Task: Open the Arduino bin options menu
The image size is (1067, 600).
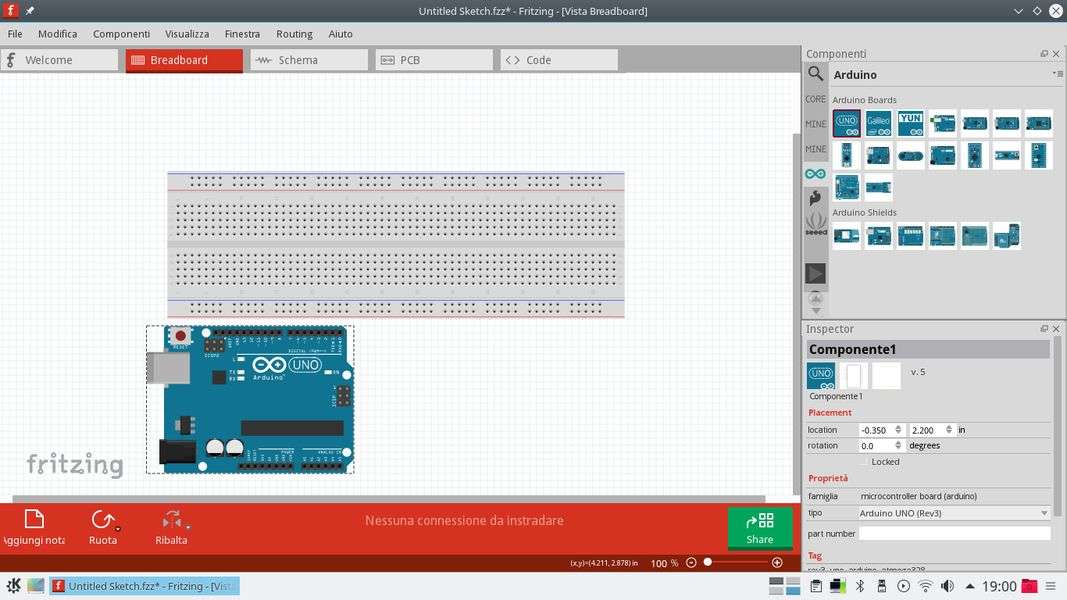Action: pyautogui.click(x=1057, y=73)
